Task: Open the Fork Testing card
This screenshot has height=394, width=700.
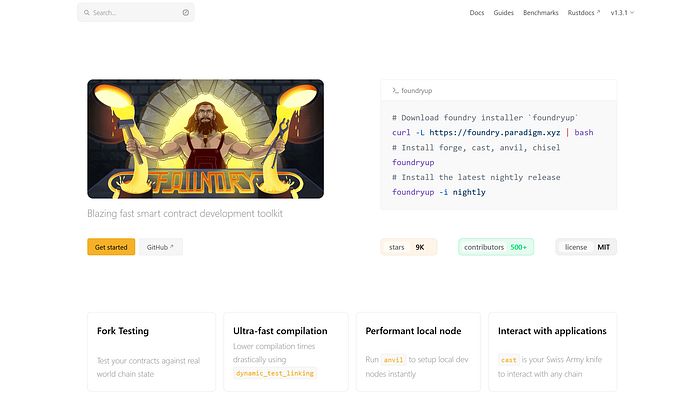Action: (151, 352)
